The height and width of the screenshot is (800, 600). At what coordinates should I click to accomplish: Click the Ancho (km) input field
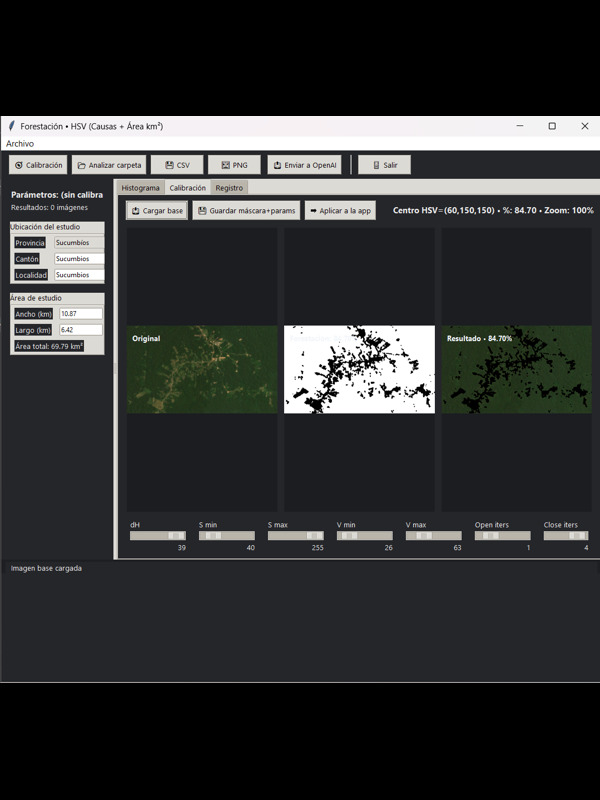tap(80, 314)
